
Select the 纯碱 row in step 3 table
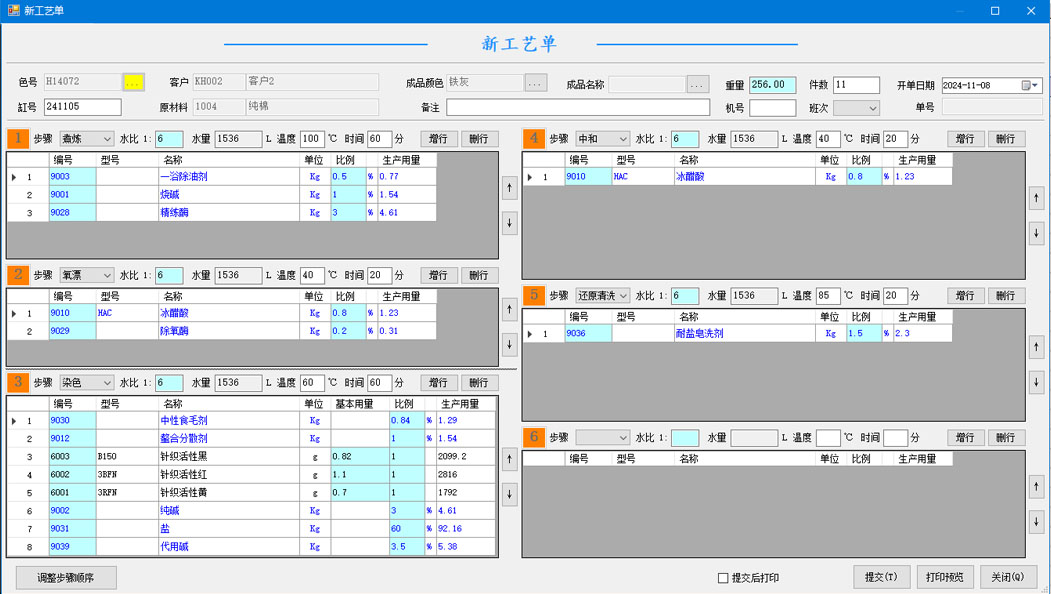[170, 511]
